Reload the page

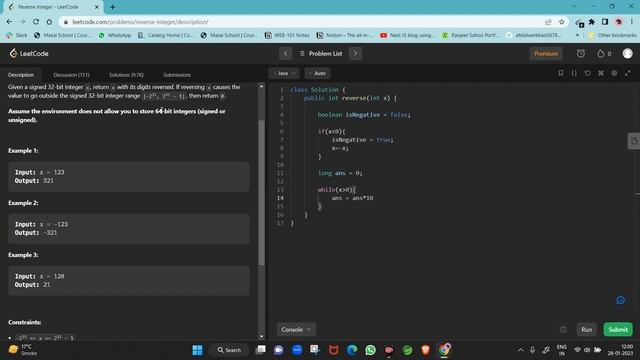pyautogui.click(x=36, y=22)
